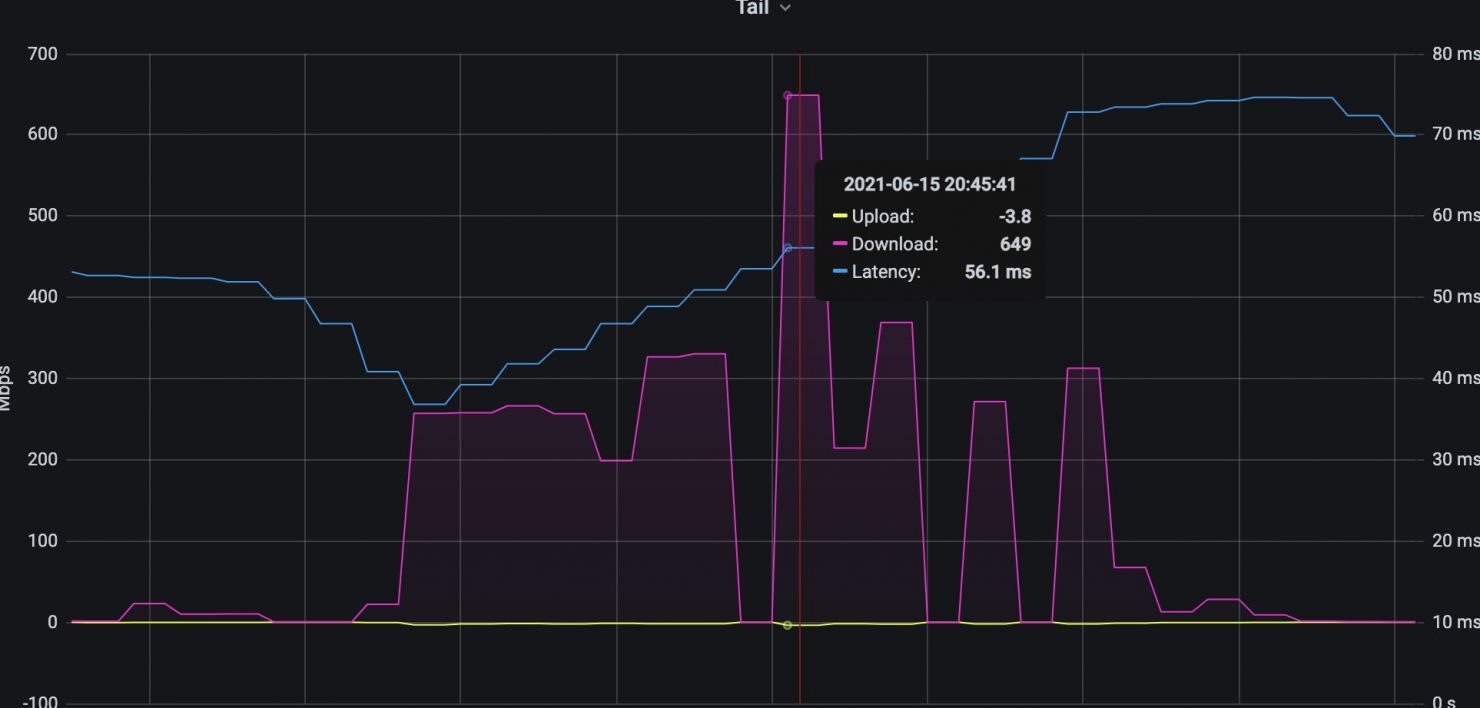Click the chevron next to Tail title
Viewport: 1480px width, 708px height.
click(x=785, y=7)
